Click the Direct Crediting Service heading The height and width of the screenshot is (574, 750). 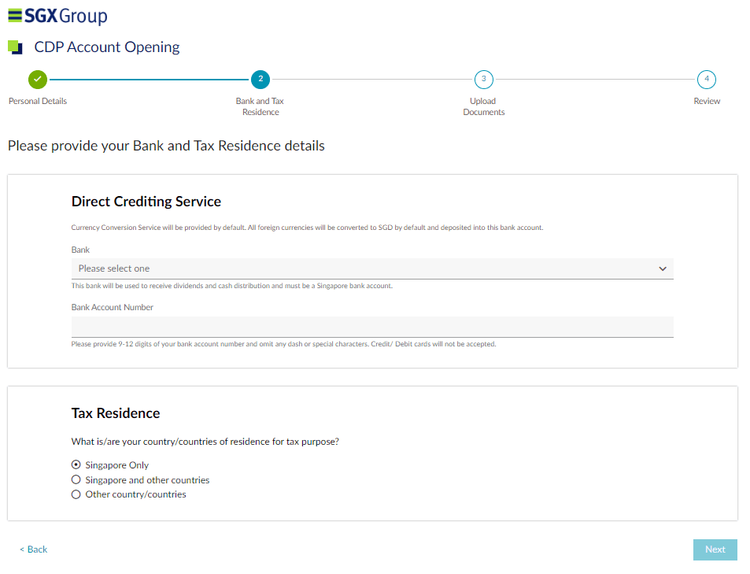click(x=146, y=201)
